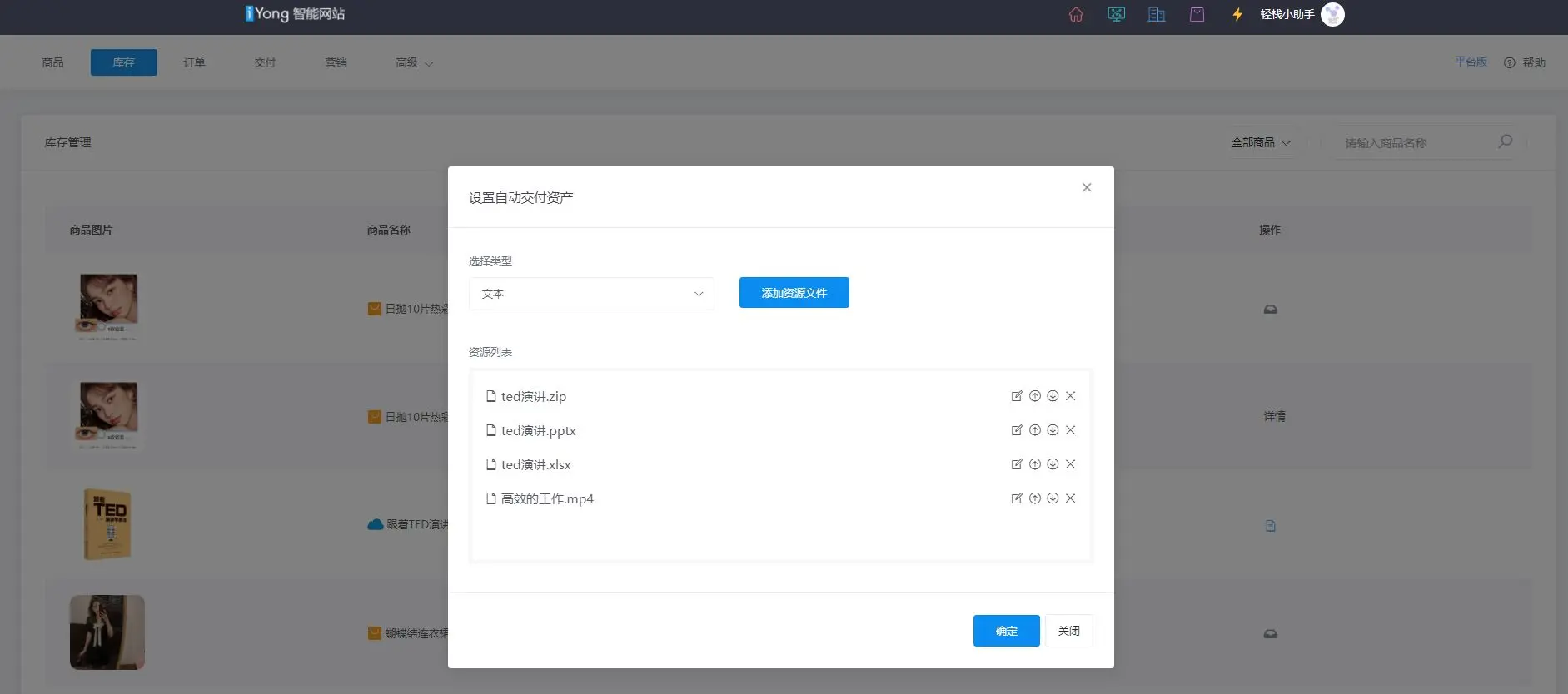Close the 设置自动交付资产 dialog
1568x694 pixels.
click(1086, 187)
